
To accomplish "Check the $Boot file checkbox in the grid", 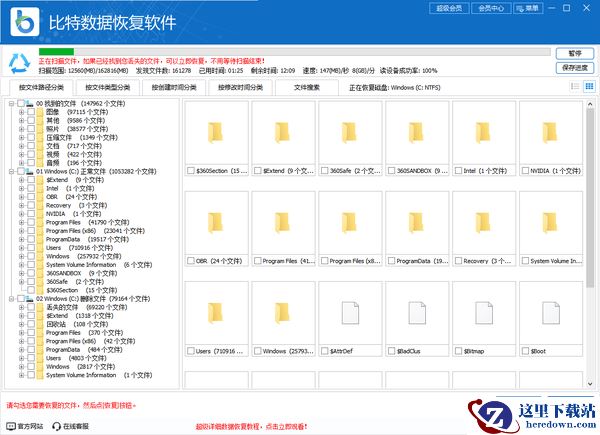I will pyautogui.click(x=525, y=351).
